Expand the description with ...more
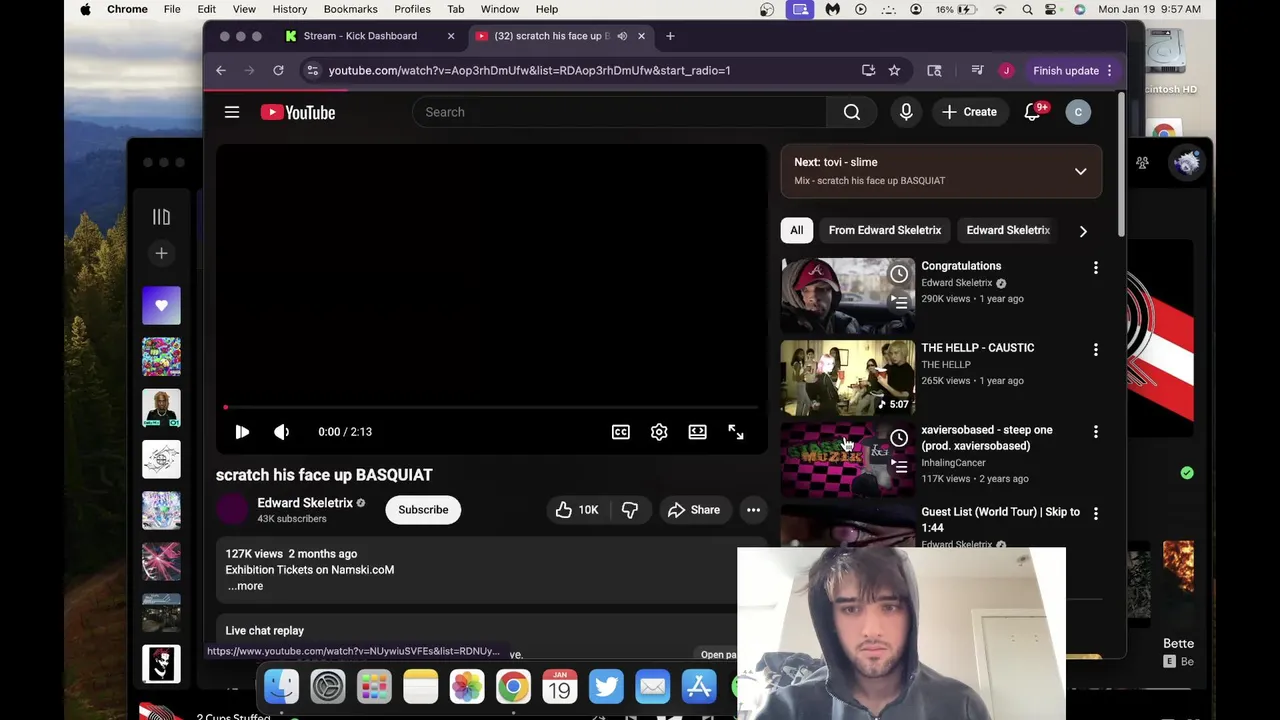Screen dimensions: 1280x720 245,586
